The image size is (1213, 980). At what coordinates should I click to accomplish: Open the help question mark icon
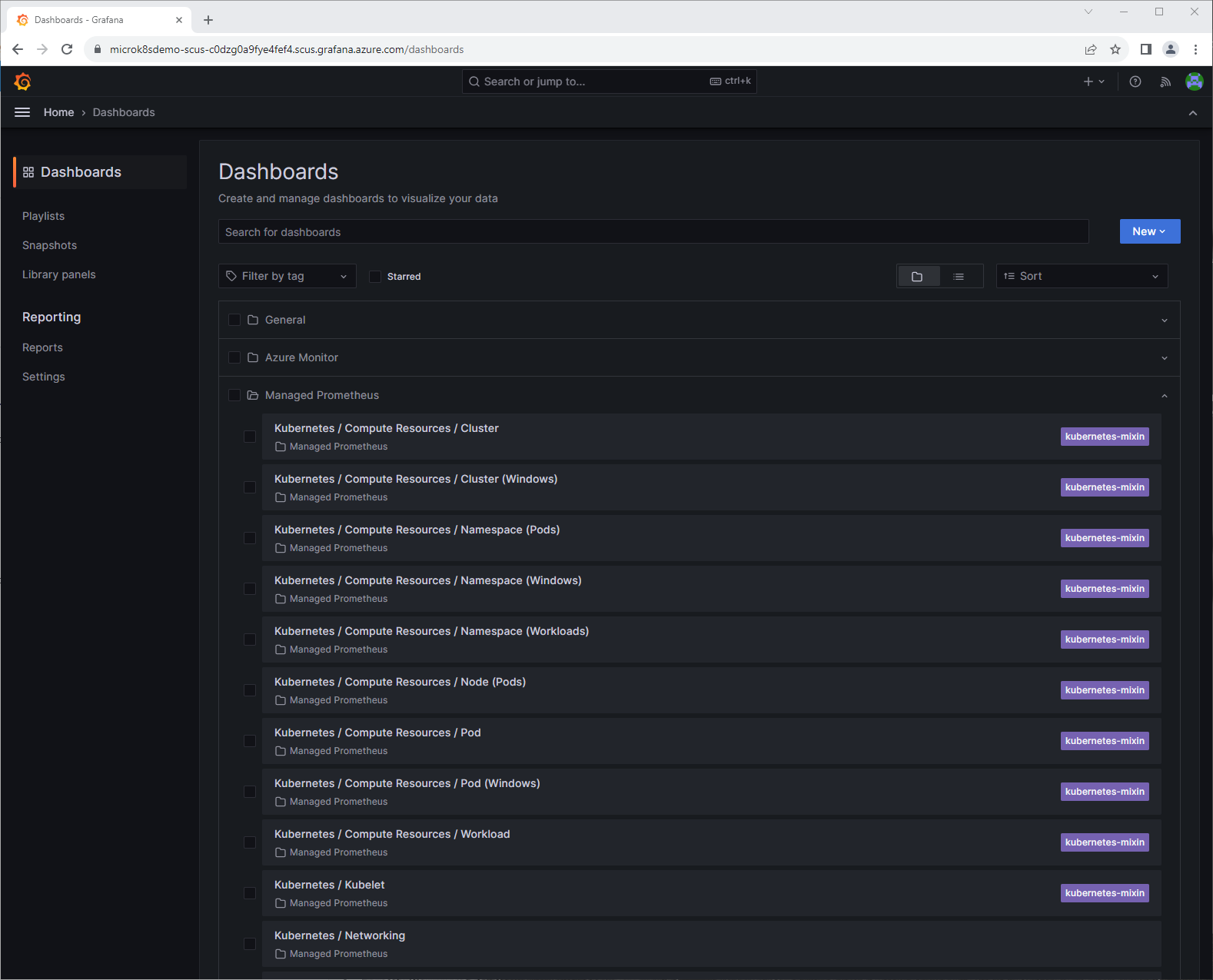(1135, 81)
